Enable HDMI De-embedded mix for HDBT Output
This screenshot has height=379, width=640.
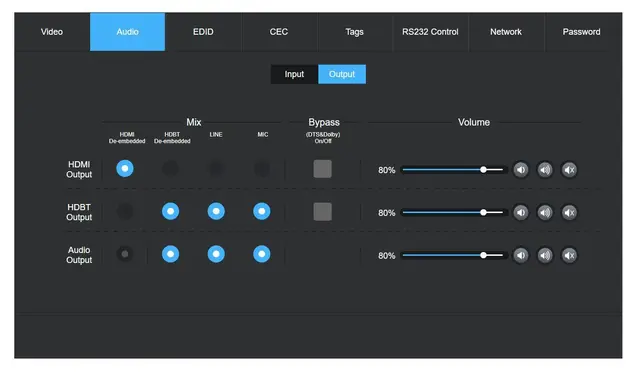125,211
